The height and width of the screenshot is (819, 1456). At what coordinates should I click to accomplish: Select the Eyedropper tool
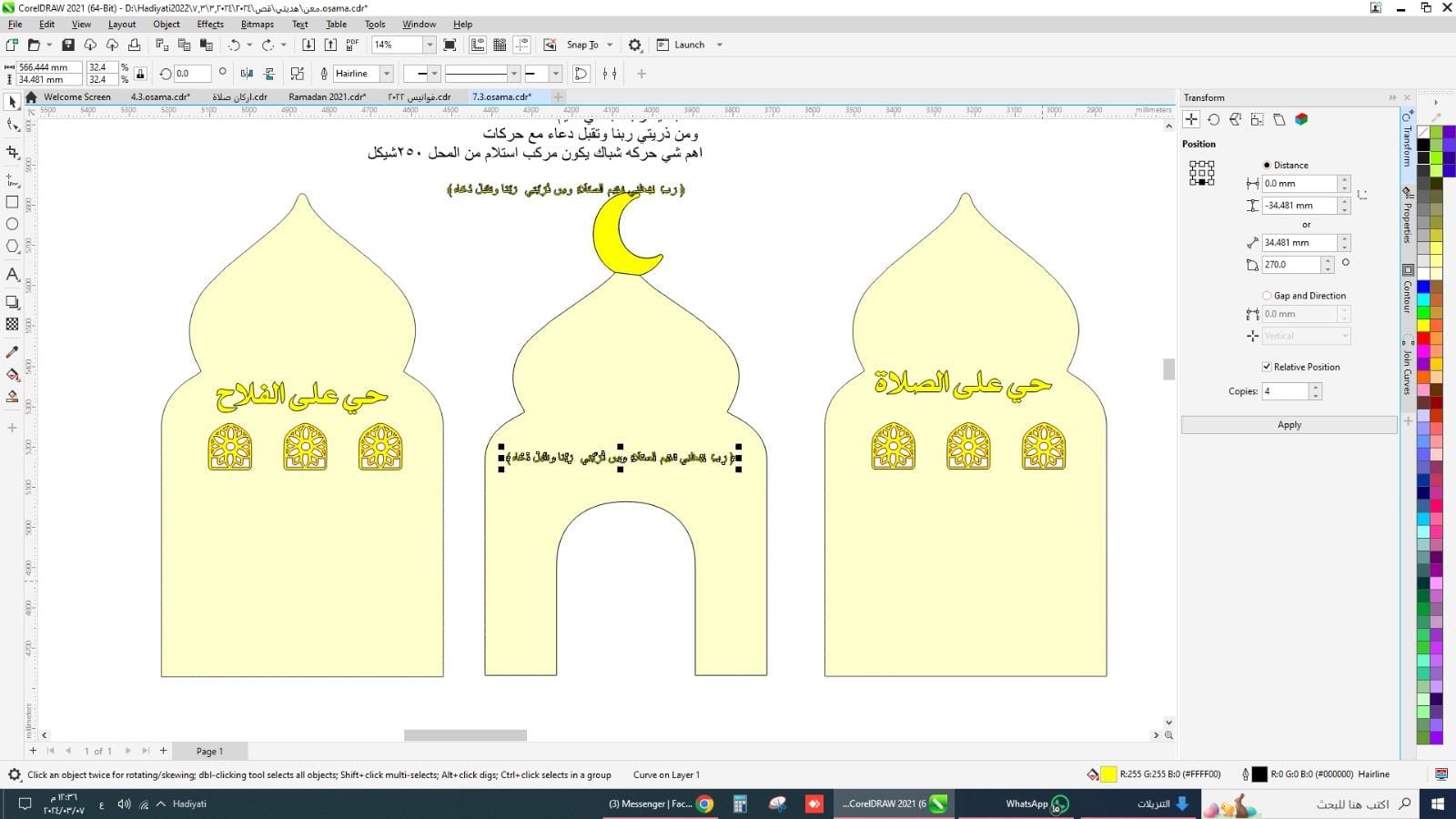click(x=13, y=352)
